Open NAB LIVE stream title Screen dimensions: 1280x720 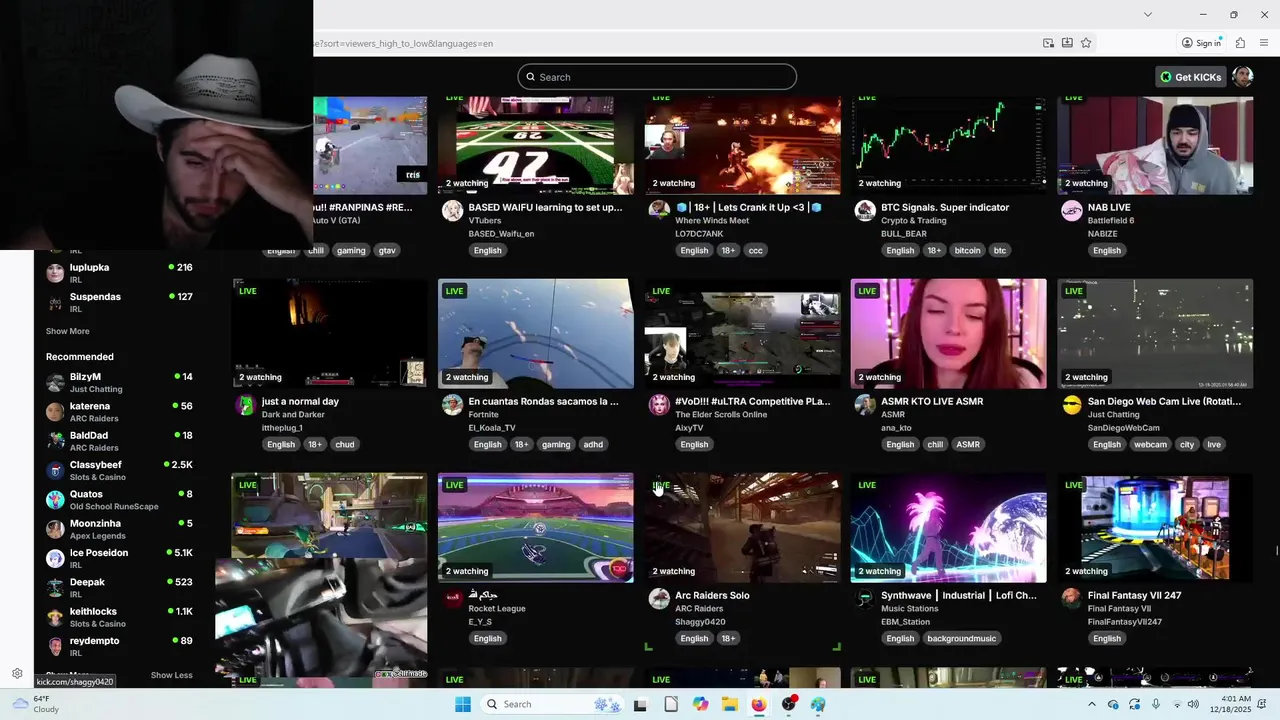(1109, 207)
